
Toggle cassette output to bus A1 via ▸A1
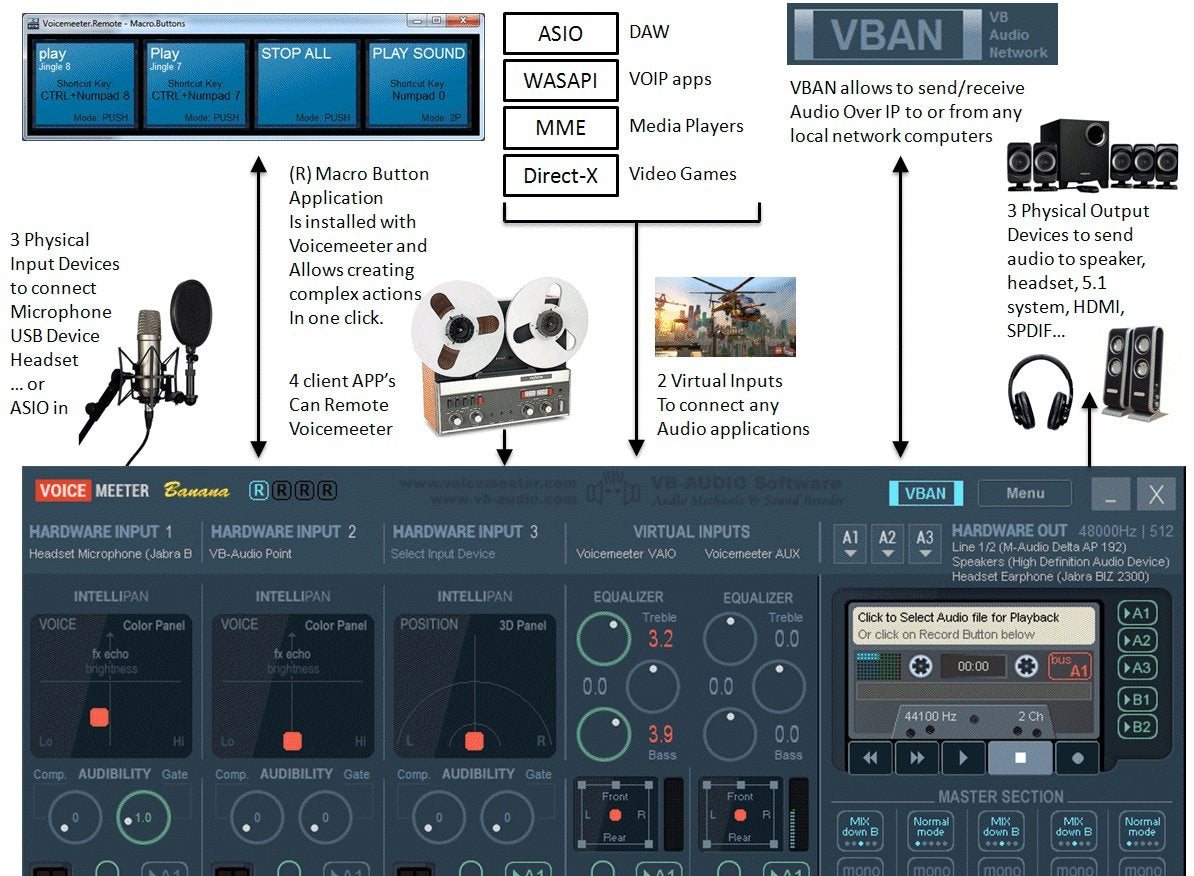[x=1137, y=613]
